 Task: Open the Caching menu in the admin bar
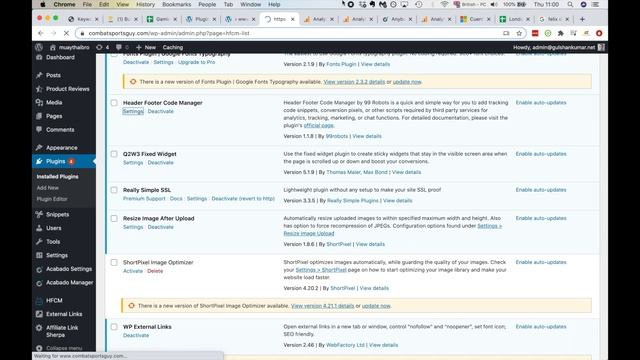coord(173,47)
